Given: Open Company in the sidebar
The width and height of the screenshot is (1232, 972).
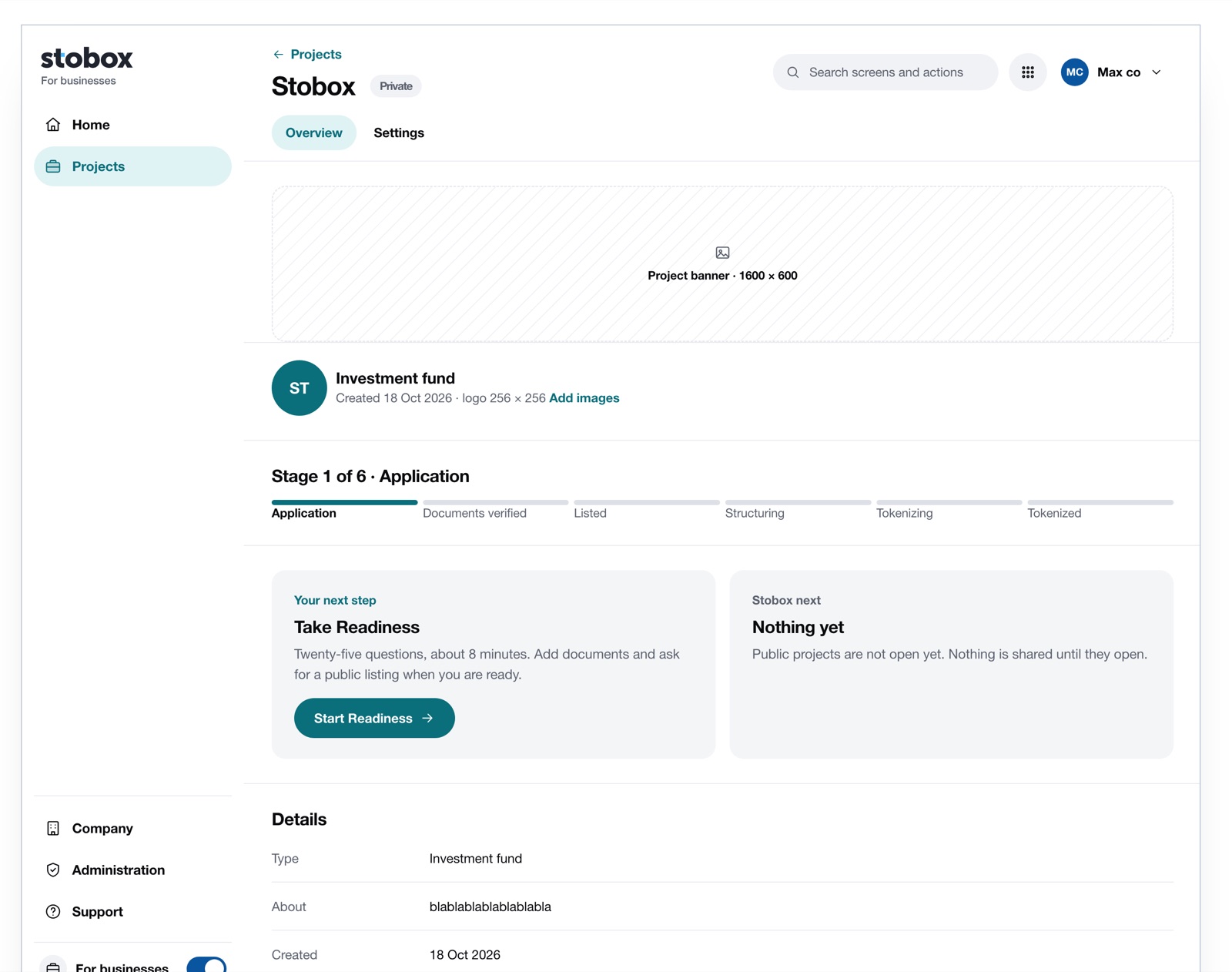Looking at the screenshot, I should click(132, 828).
